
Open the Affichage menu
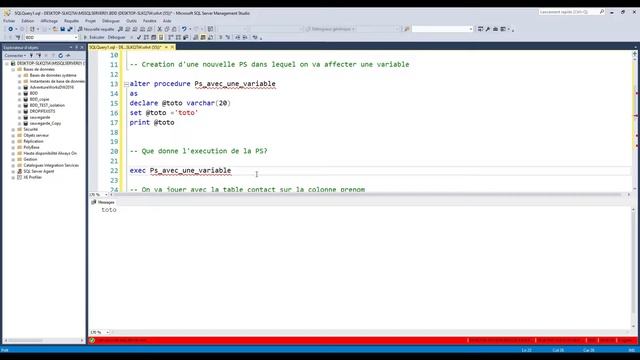pos(49,21)
